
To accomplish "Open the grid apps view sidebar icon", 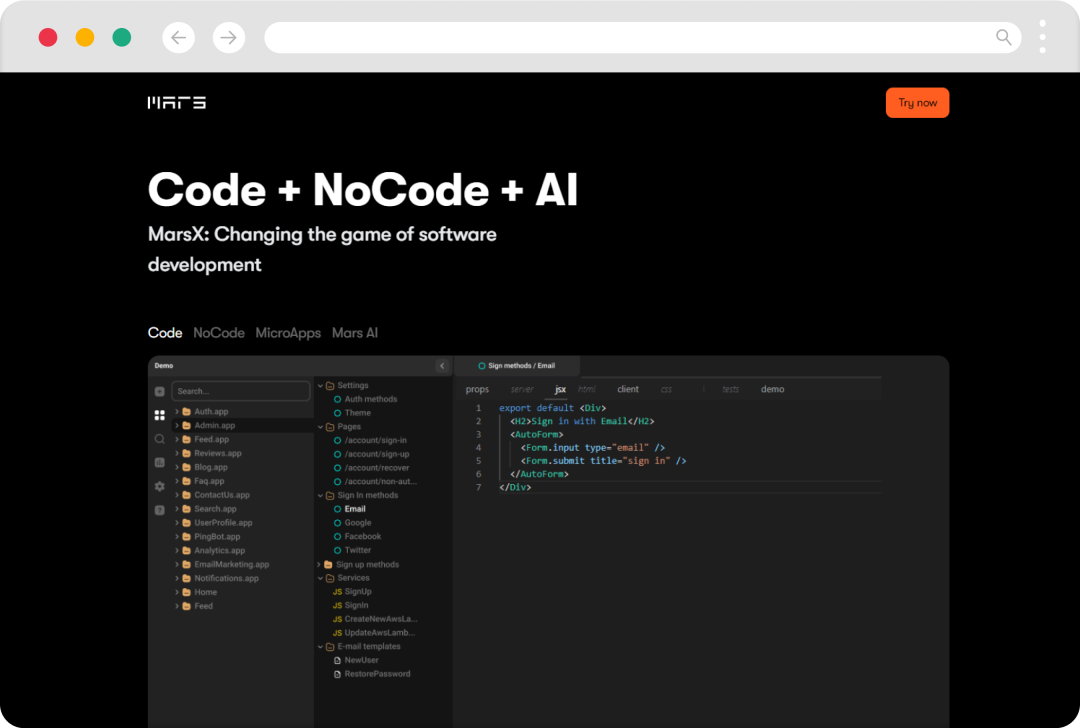I will pyautogui.click(x=160, y=415).
